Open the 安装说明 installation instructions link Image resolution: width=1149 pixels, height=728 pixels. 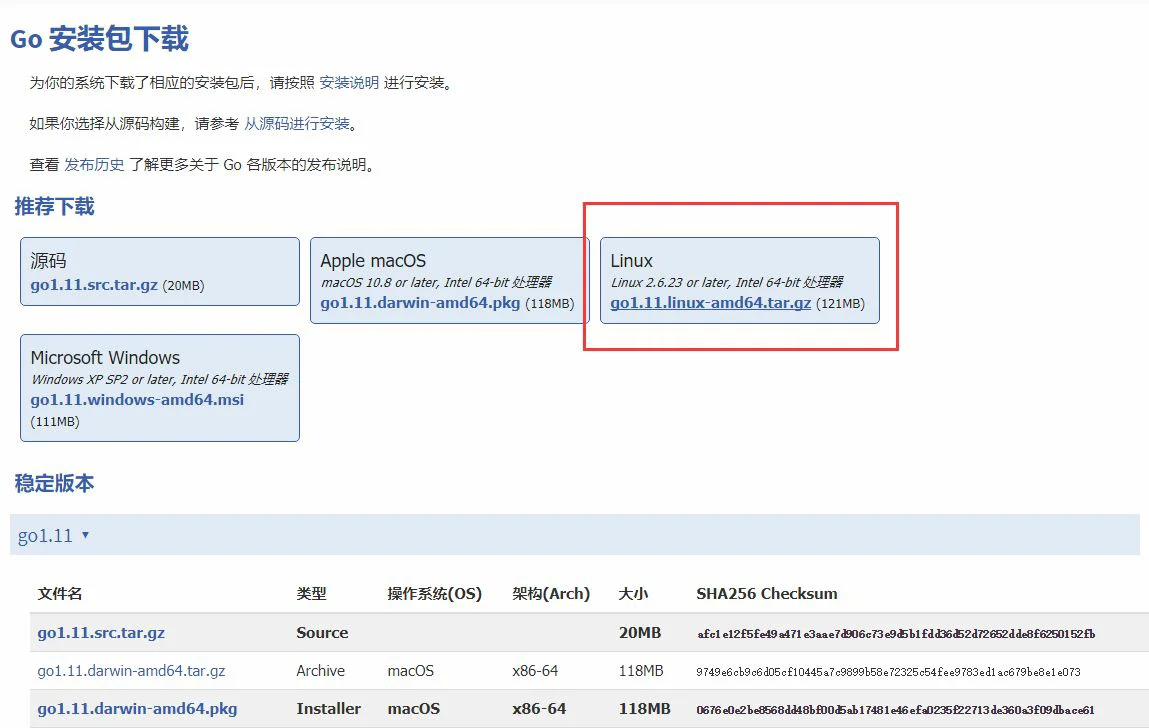click(349, 83)
